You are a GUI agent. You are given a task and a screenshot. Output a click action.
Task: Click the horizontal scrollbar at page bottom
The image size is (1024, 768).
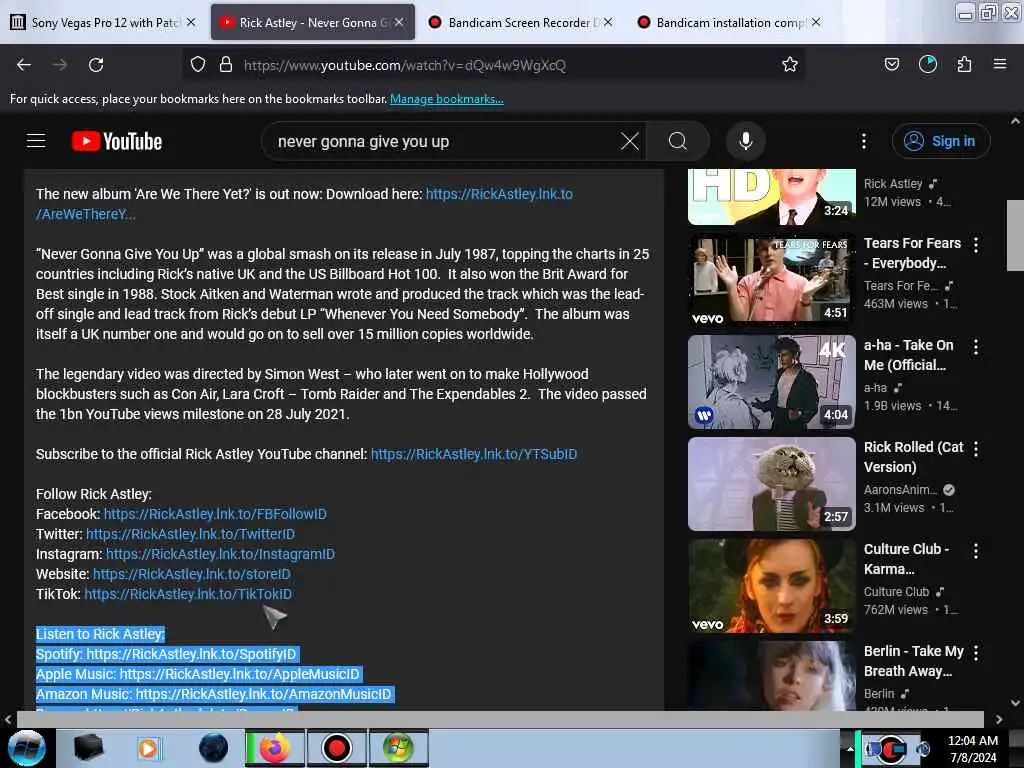[500, 719]
